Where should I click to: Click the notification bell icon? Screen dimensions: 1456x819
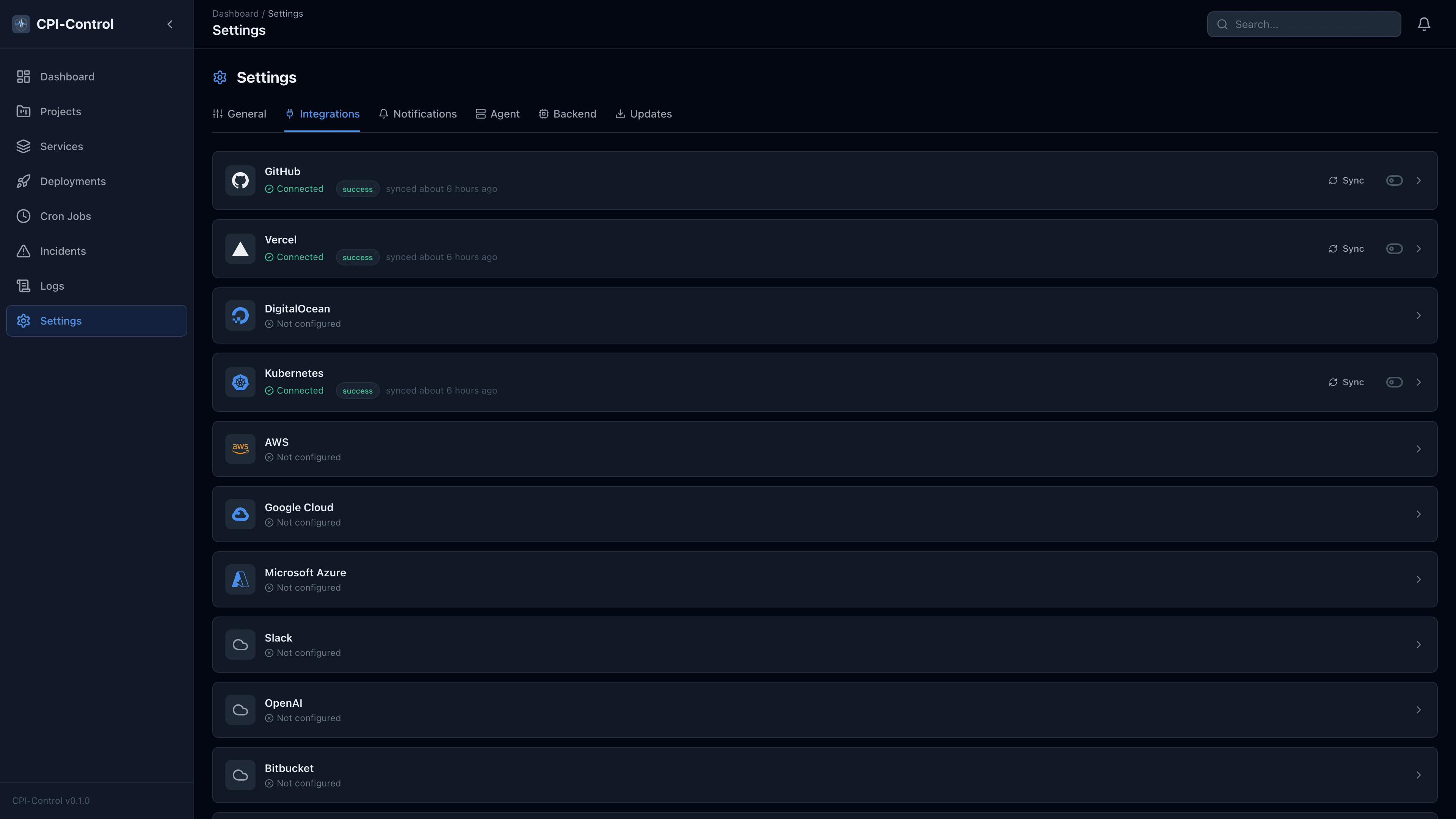[x=1424, y=24]
